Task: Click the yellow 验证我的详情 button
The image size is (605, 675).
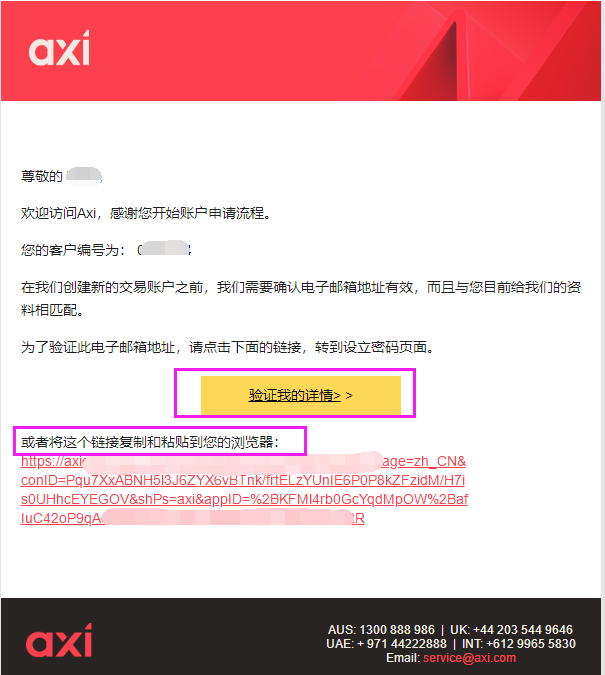Action: [x=301, y=395]
